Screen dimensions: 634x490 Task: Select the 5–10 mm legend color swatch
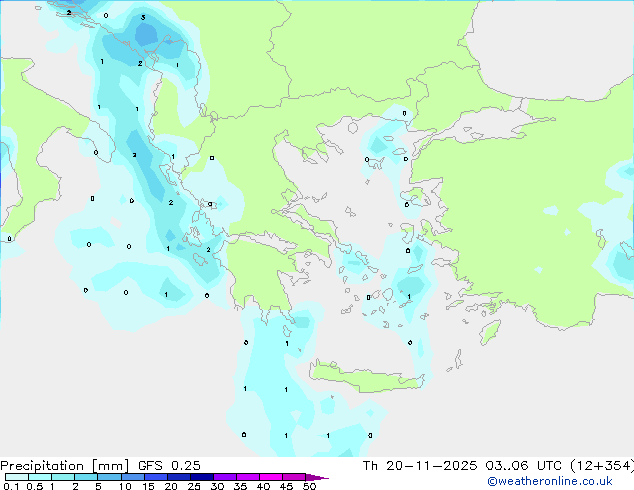(x=109, y=477)
